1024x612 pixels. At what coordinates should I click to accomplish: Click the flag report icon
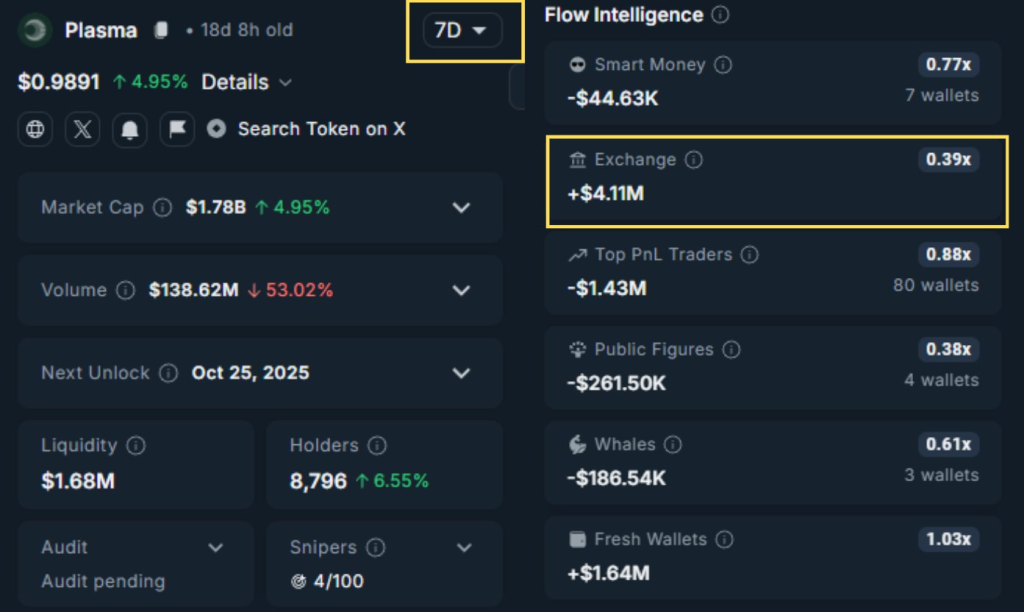[176, 129]
